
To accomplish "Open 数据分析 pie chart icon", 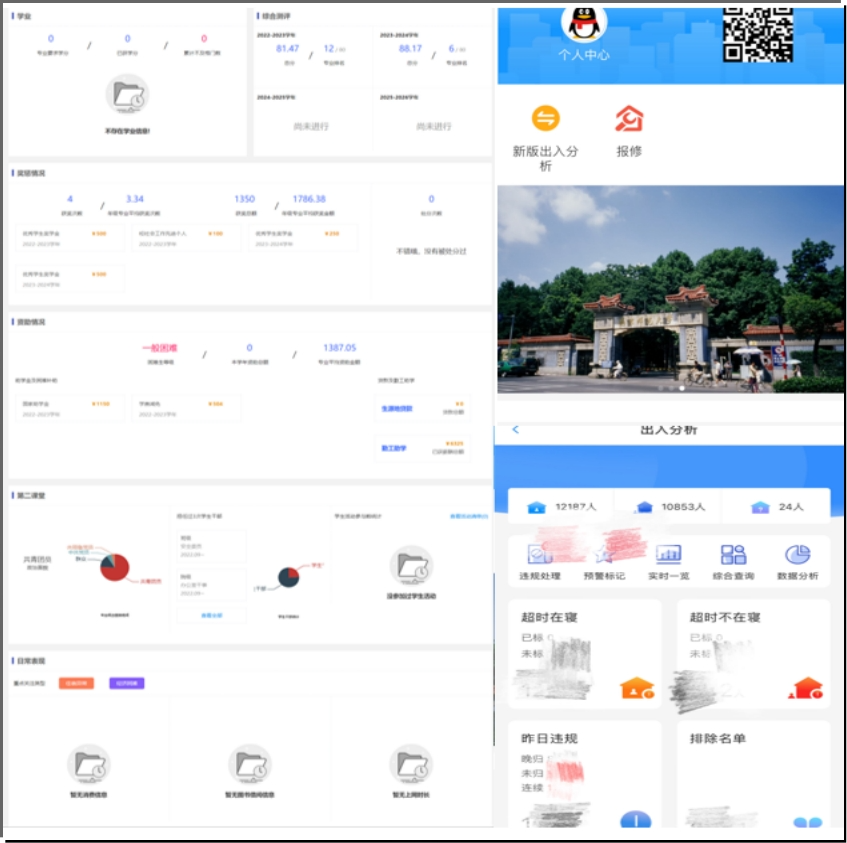I will tap(797, 555).
